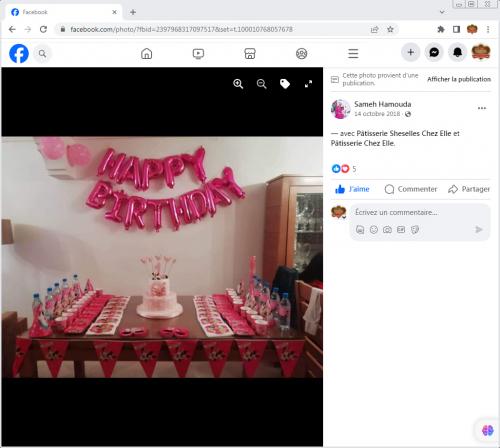This screenshot has height=448, width=500.
Task: Open the notifications bell
Action: [x=457, y=52]
